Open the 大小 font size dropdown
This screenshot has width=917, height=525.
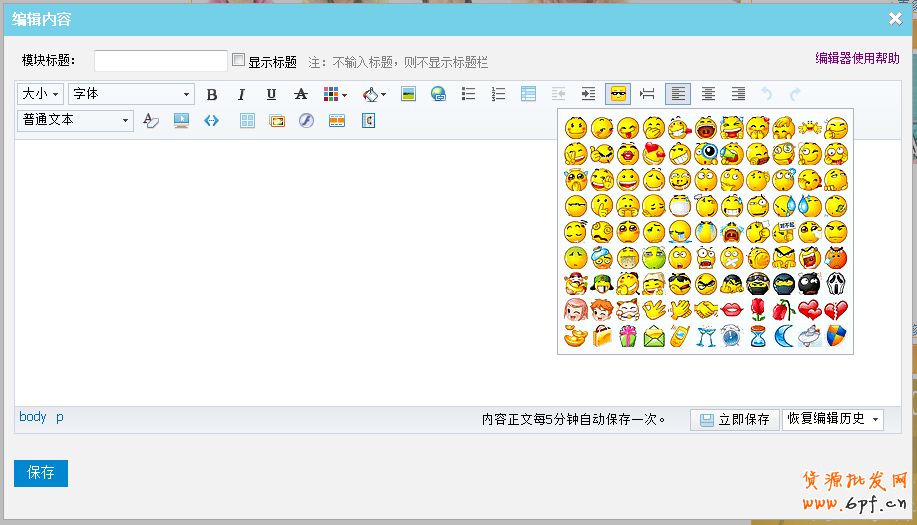point(40,94)
